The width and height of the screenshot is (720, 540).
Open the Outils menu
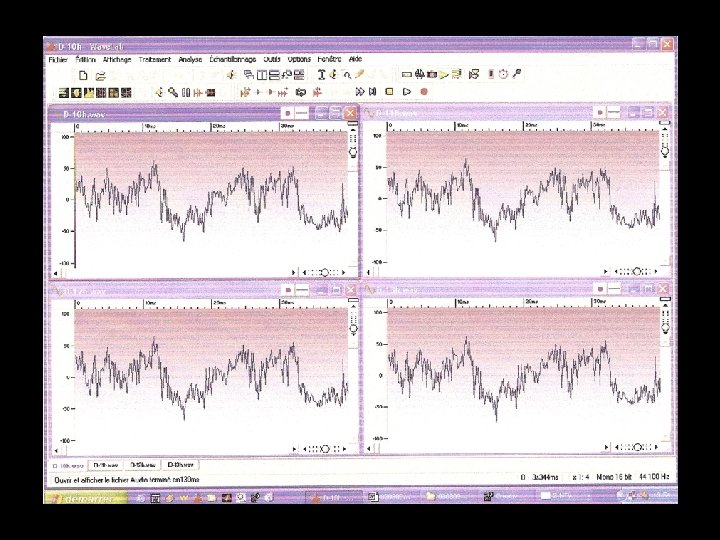pos(272,59)
